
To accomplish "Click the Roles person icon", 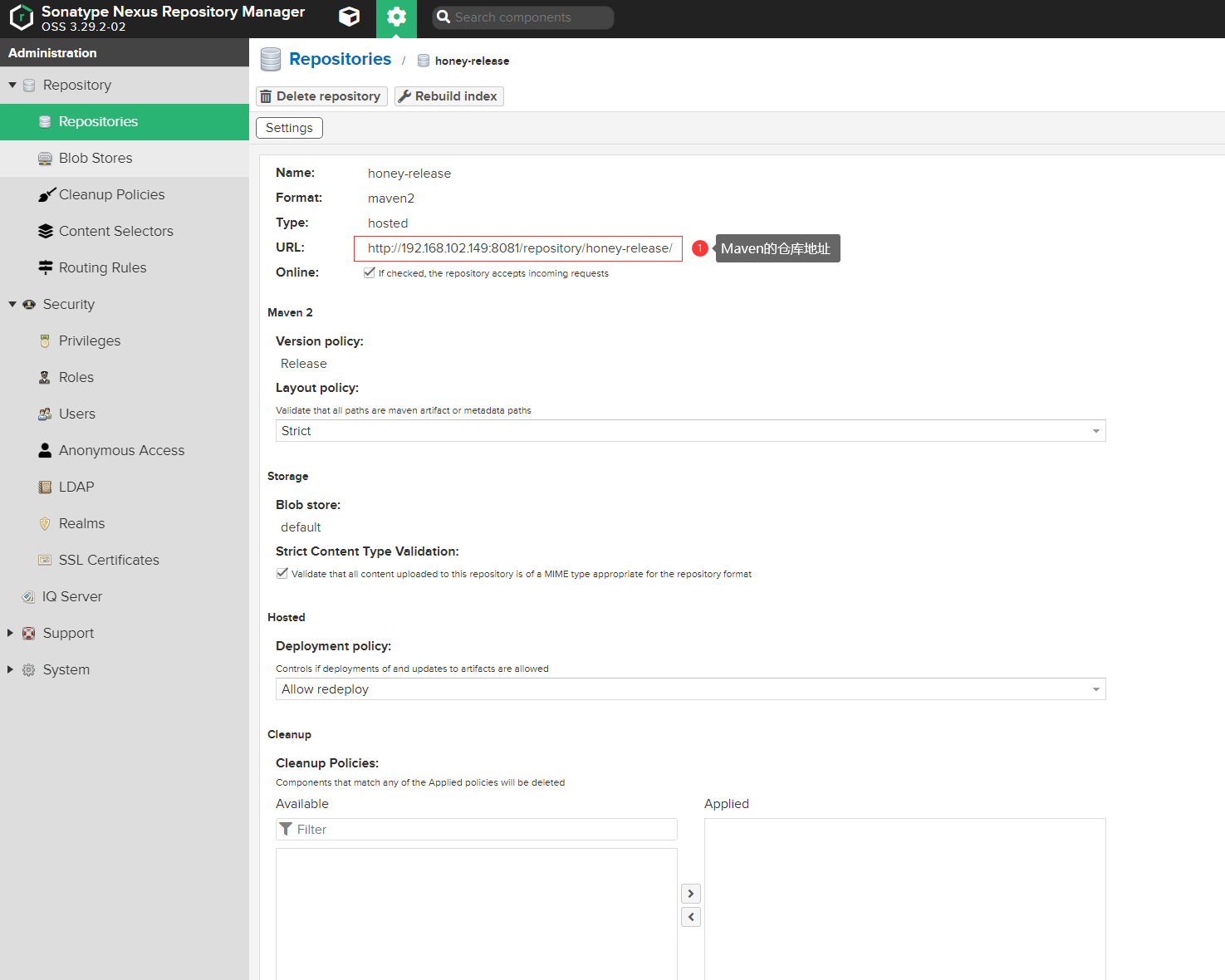I will [45, 377].
